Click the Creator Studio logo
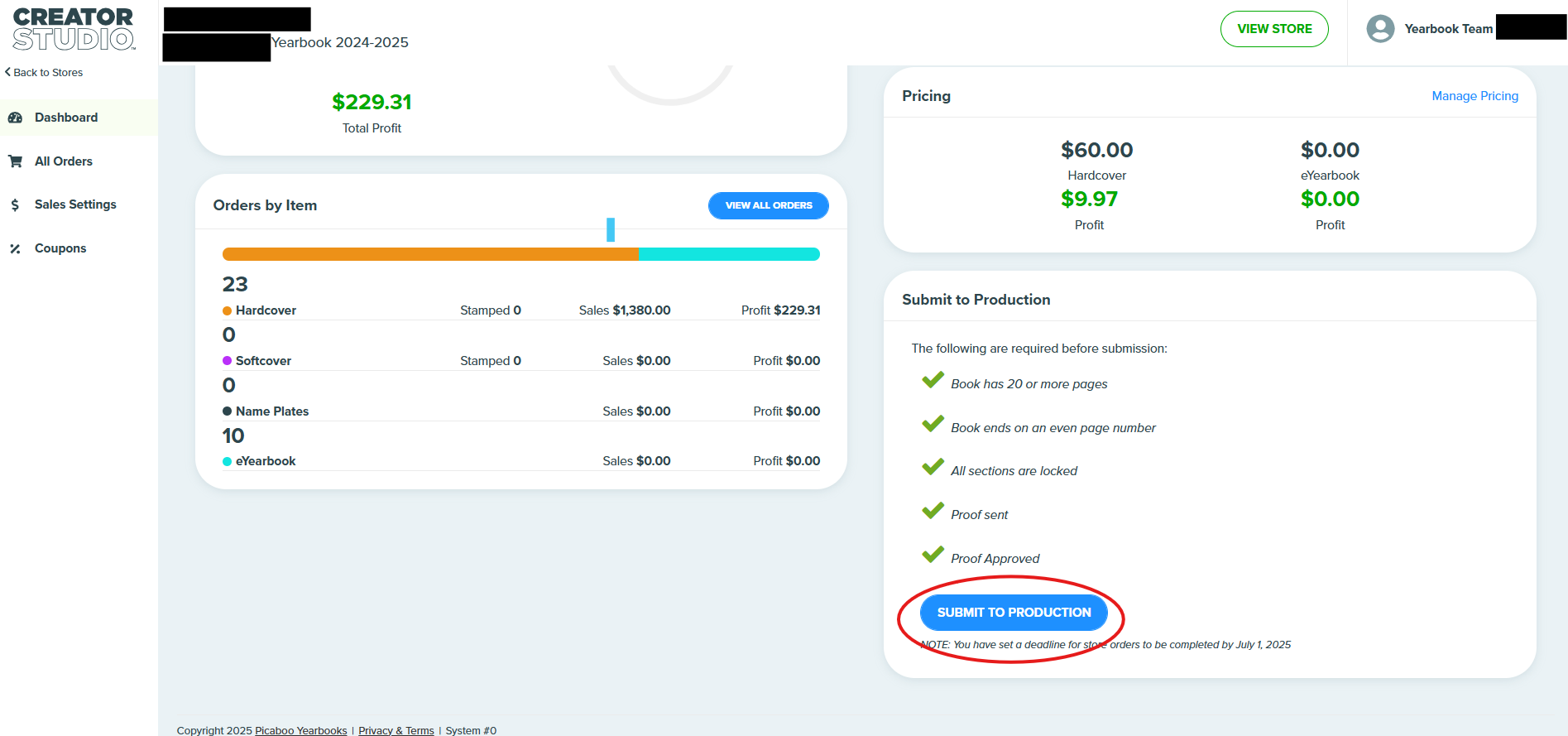This screenshot has width=1568, height=736. [74, 29]
